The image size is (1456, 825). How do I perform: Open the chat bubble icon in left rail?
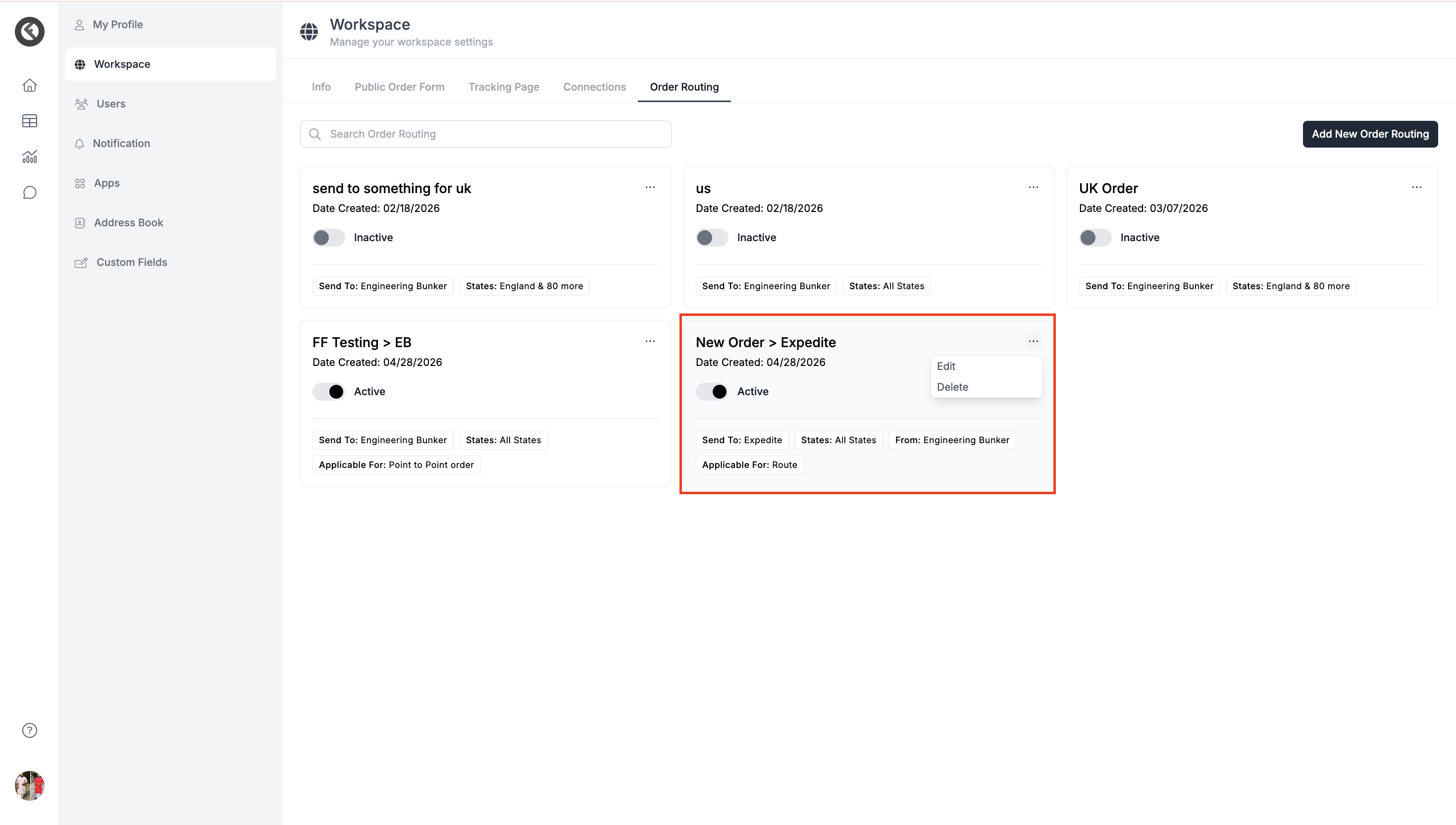29,193
